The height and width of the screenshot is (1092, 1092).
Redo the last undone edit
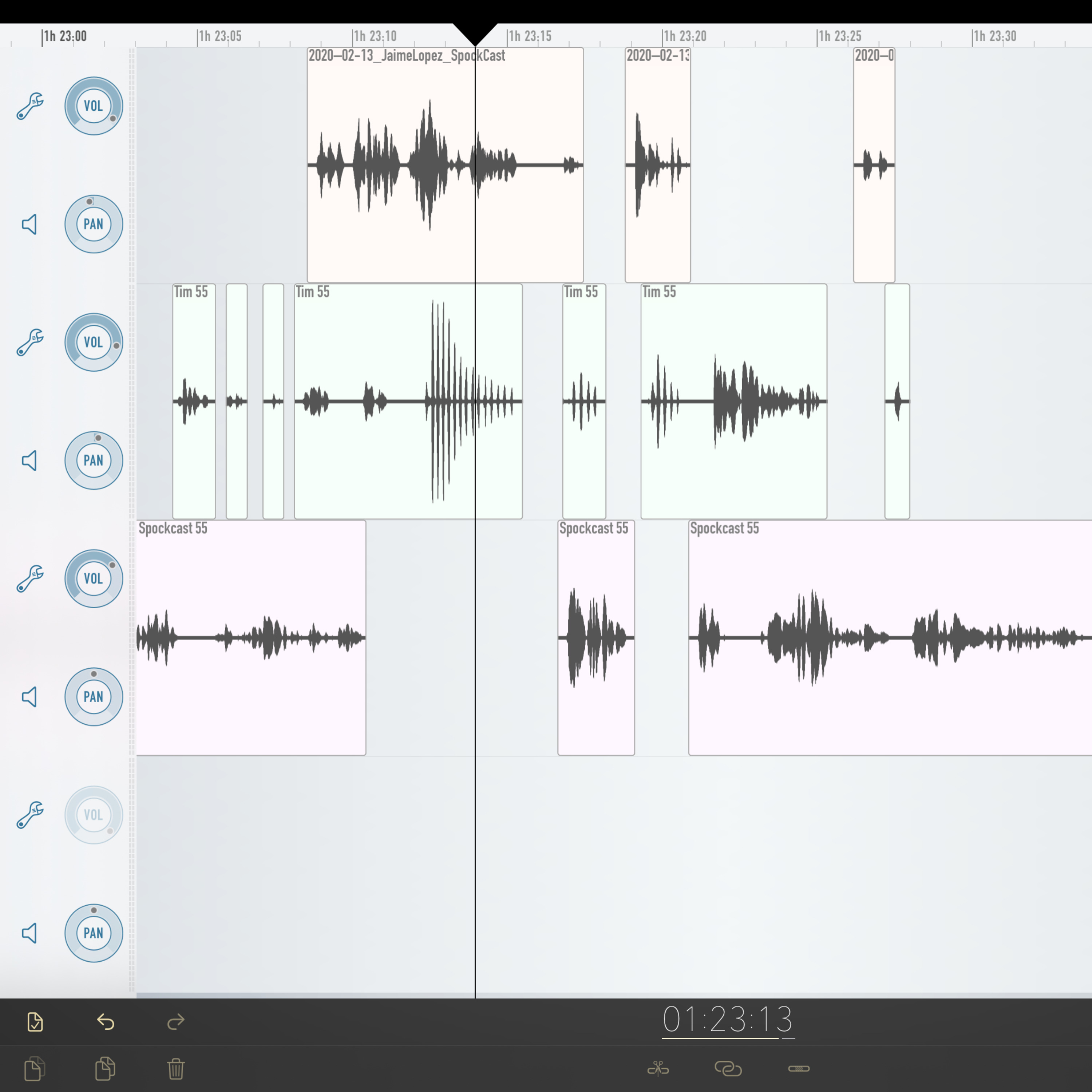point(176,1022)
